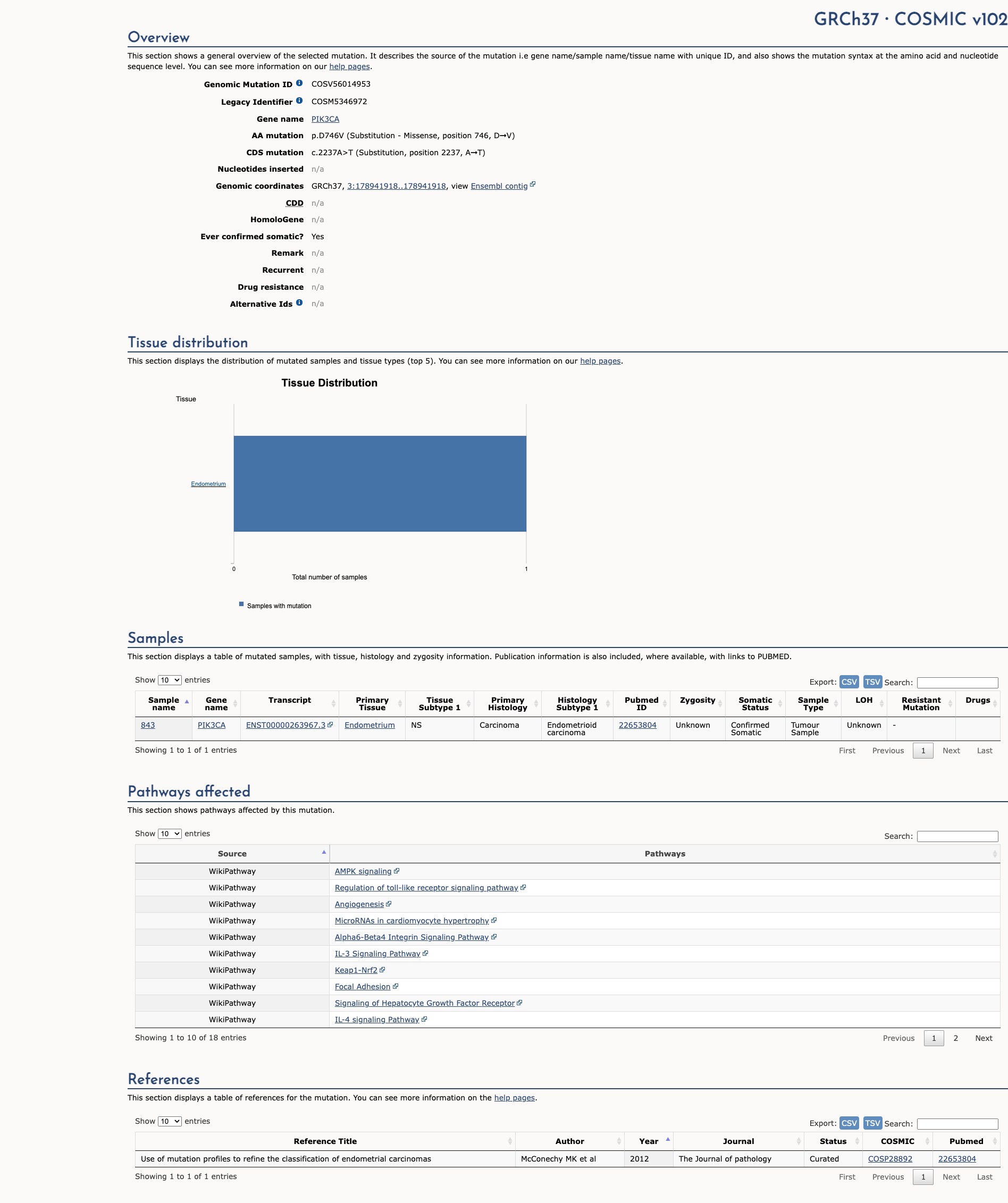Viewport: 1008px width, 1203px height.
Task: Click sort arrows on Author column
Action: pyautogui.click(x=619, y=1142)
